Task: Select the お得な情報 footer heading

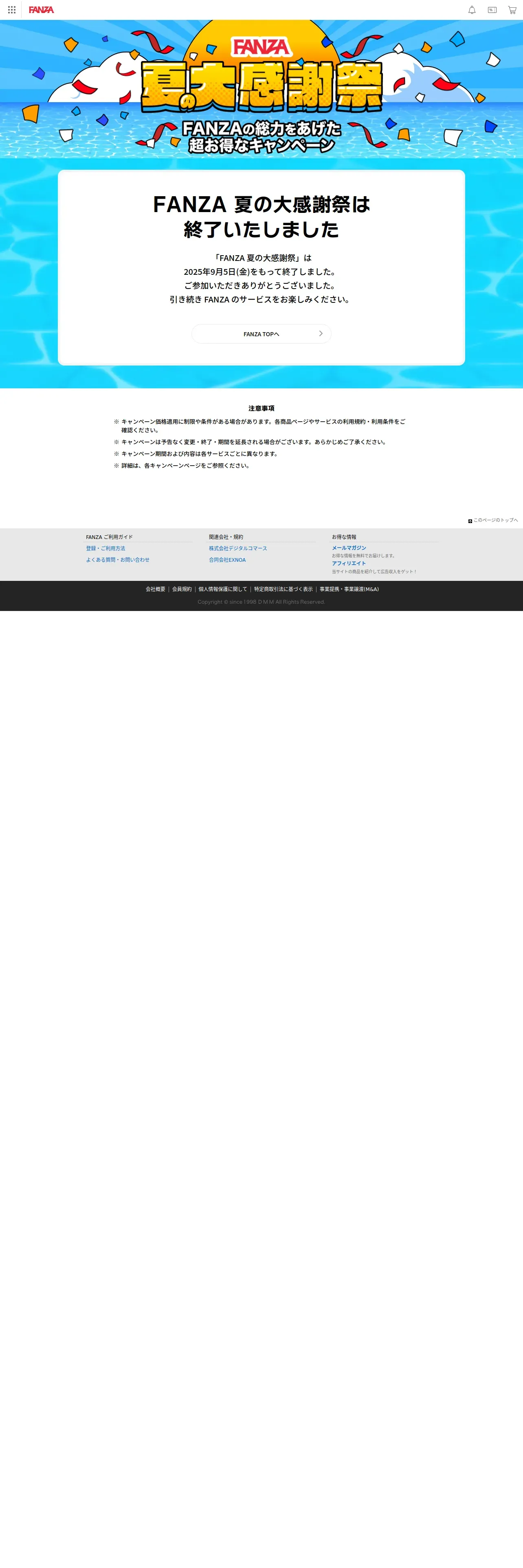Action: coord(344,537)
